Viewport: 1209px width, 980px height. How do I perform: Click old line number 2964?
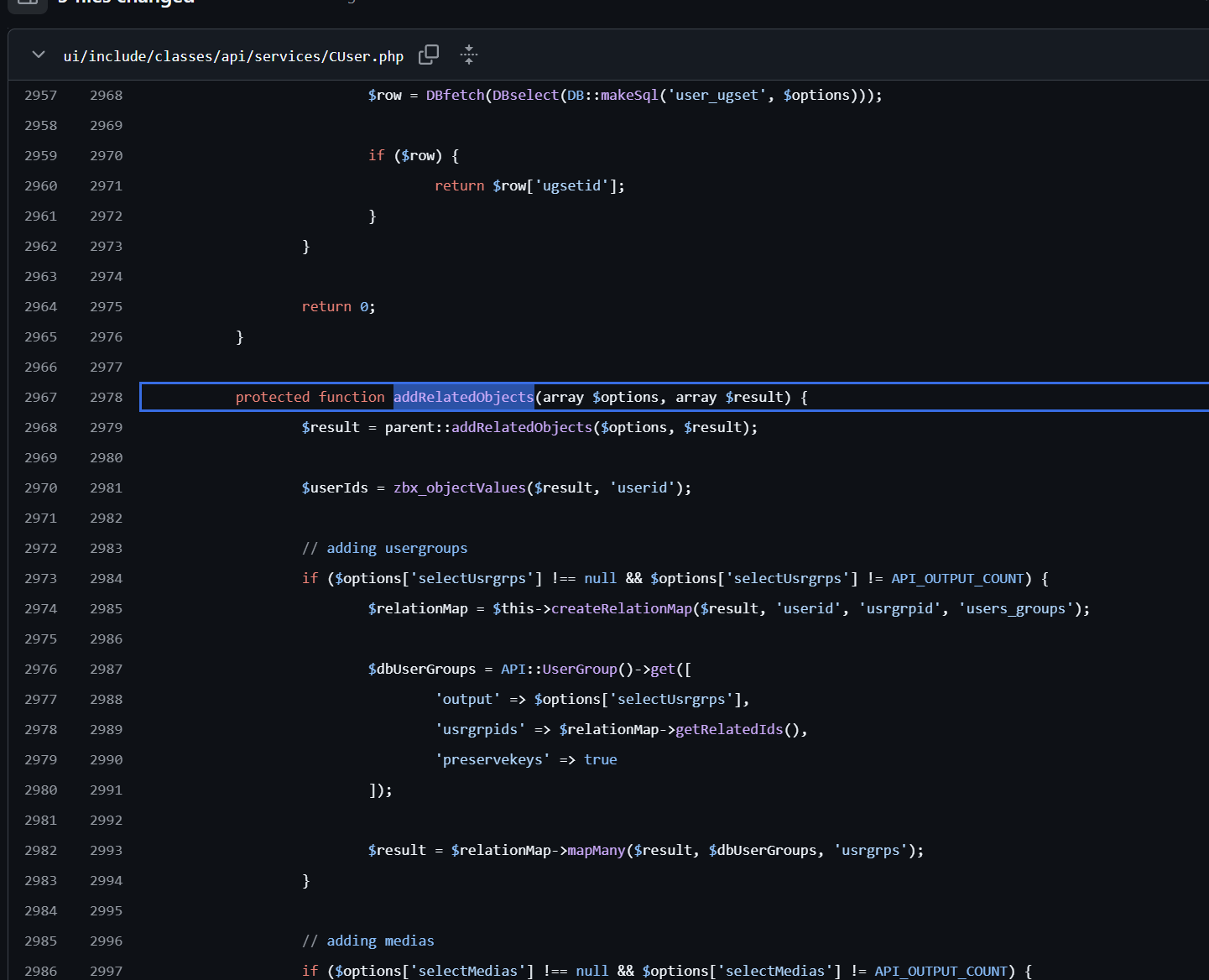pyautogui.click(x=41, y=306)
